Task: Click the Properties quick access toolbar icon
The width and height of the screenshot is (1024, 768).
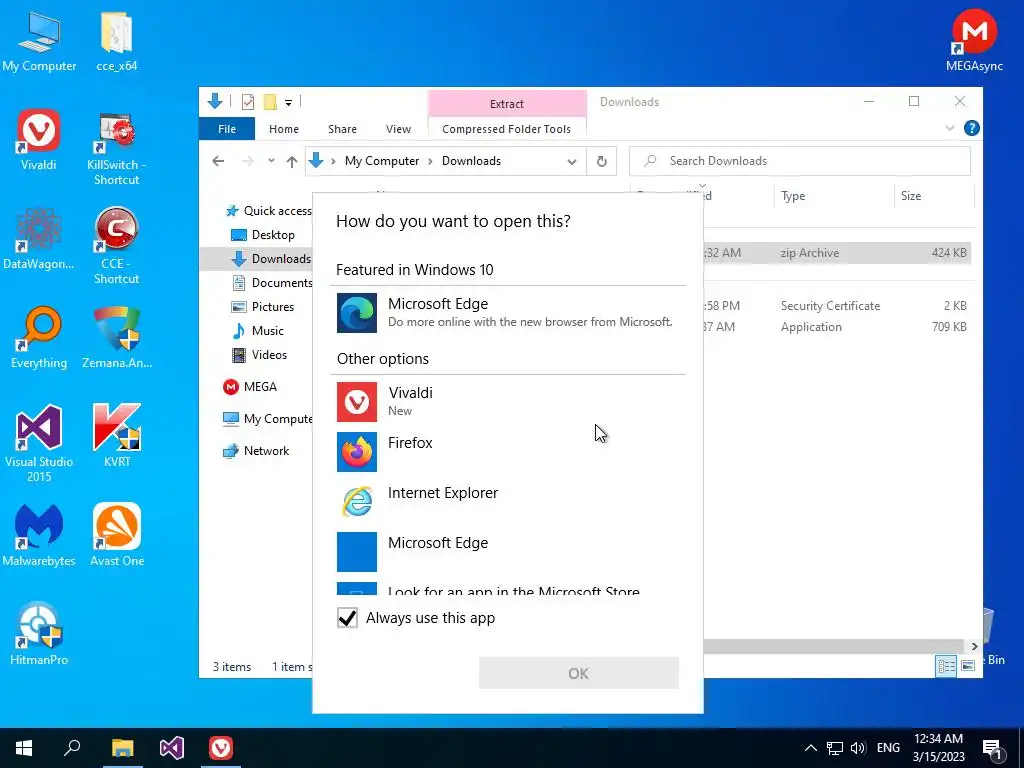Action: (x=248, y=102)
